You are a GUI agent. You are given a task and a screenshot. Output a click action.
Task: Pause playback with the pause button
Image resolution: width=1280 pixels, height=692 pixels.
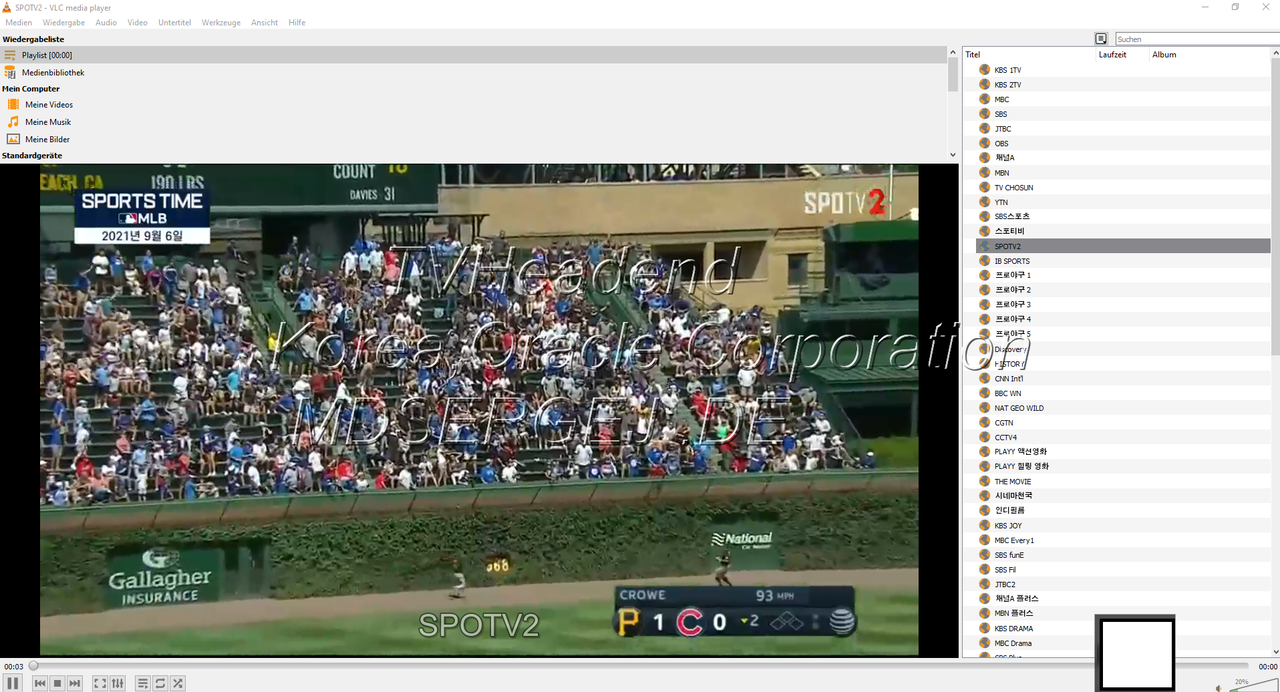pos(13,683)
